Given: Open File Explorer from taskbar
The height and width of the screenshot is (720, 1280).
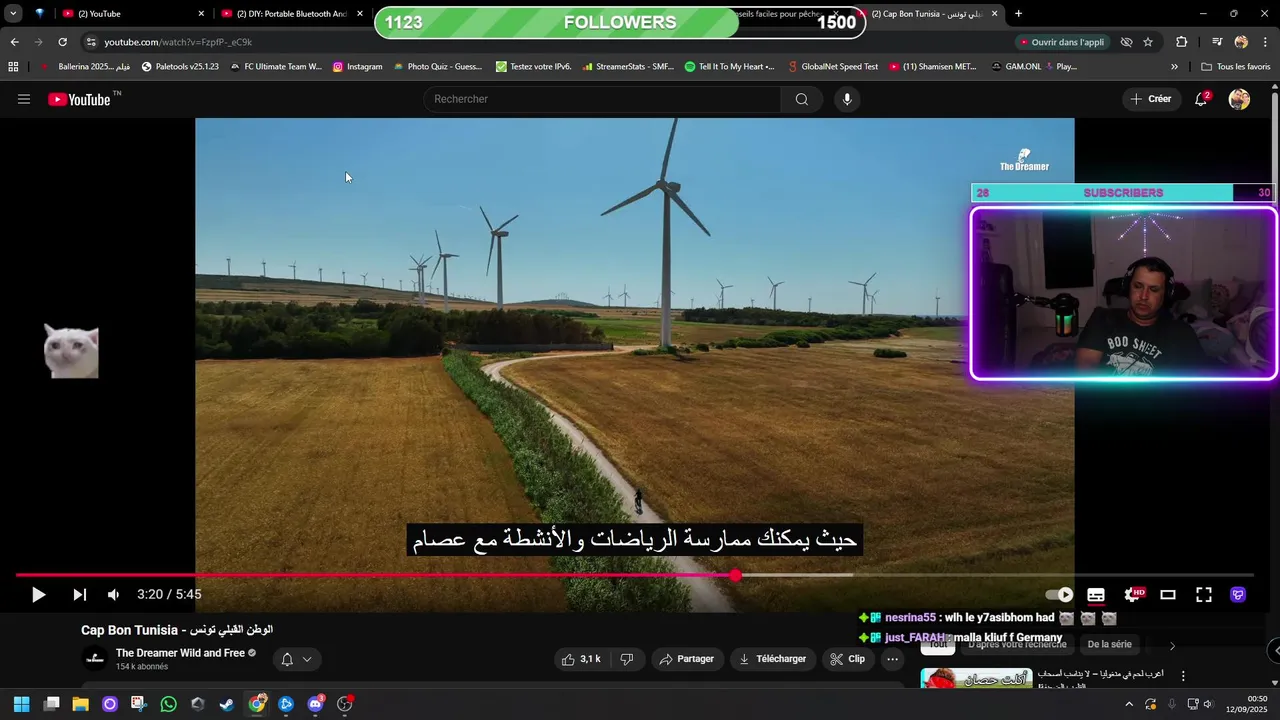Looking at the screenshot, I should [81, 704].
